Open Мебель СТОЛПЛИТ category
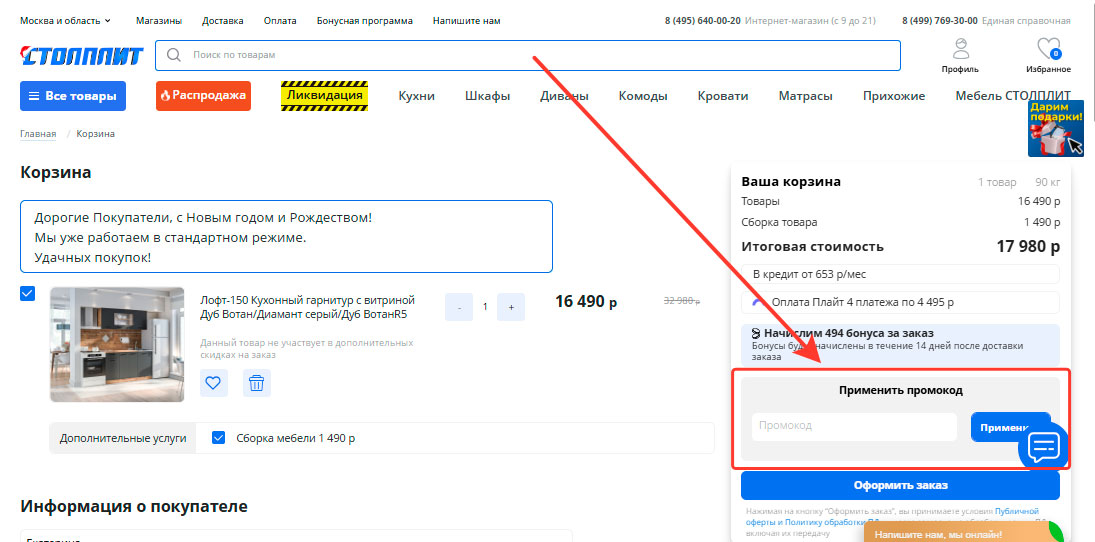This screenshot has height=542, width=1095. (1013, 96)
